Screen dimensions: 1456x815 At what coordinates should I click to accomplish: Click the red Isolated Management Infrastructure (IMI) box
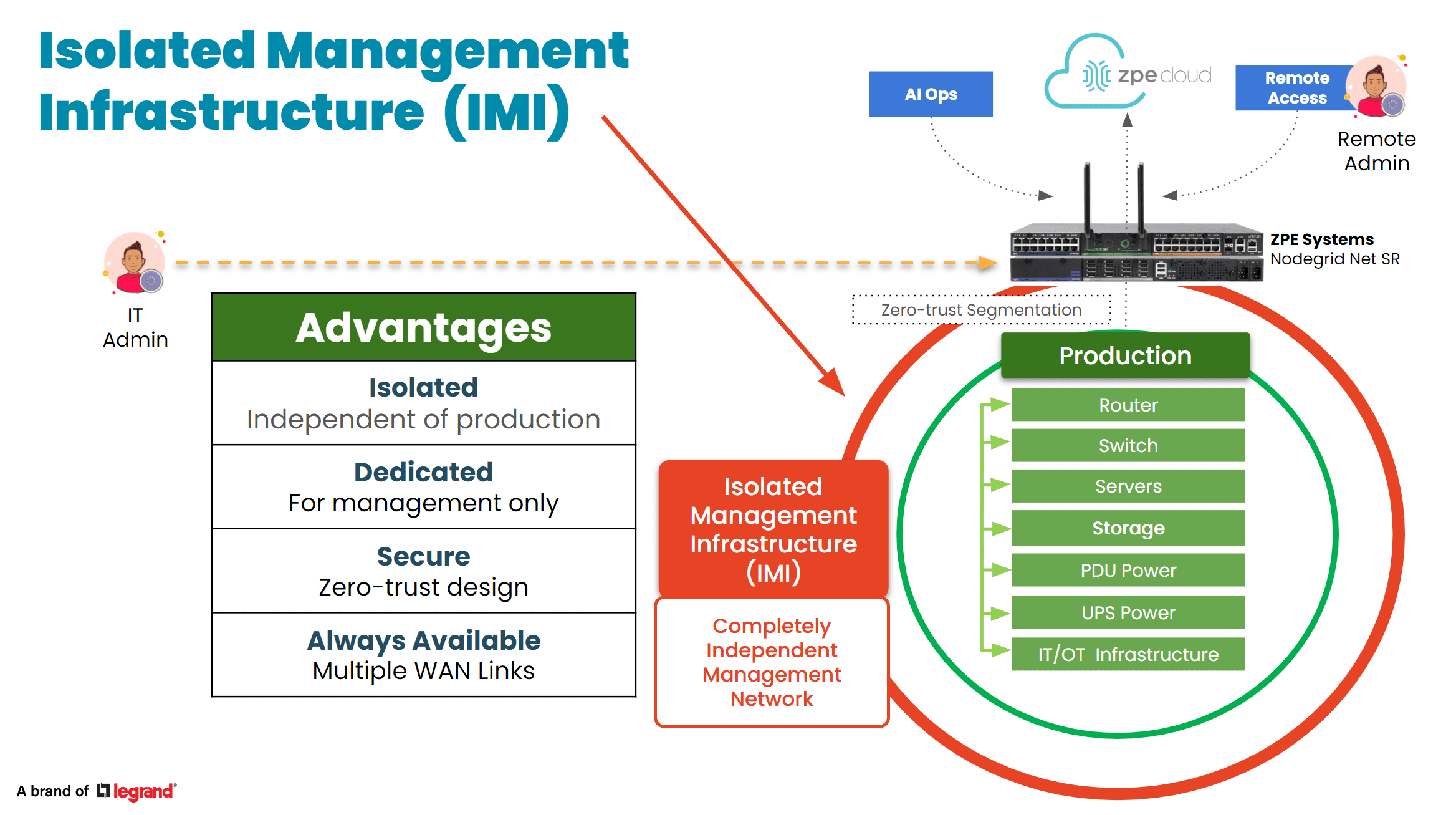[x=774, y=529]
